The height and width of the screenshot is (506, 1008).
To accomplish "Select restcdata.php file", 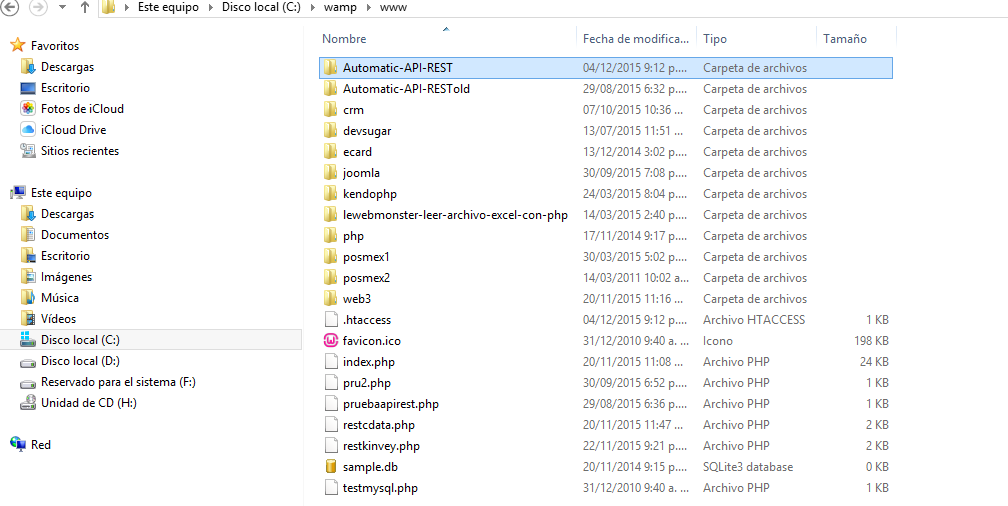I will [379, 425].
